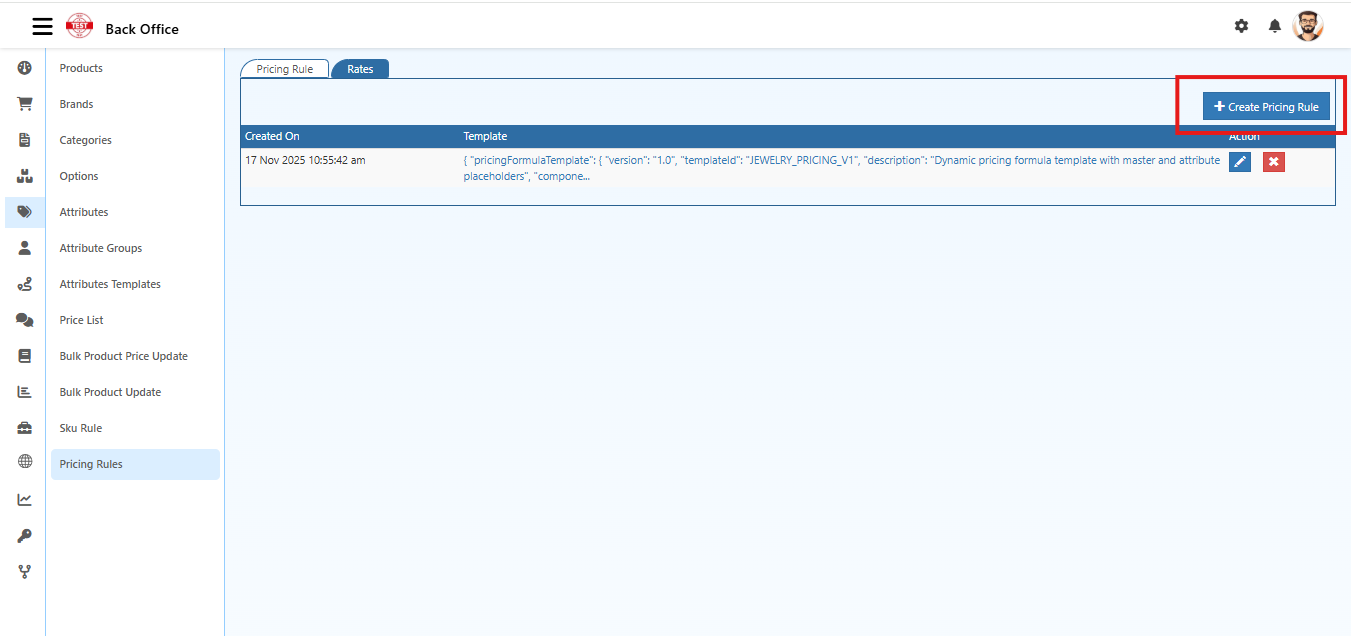Open the profile avatar in the top bar
The width and height of the screenshot is (1351, 636).
pos(1309,25)
